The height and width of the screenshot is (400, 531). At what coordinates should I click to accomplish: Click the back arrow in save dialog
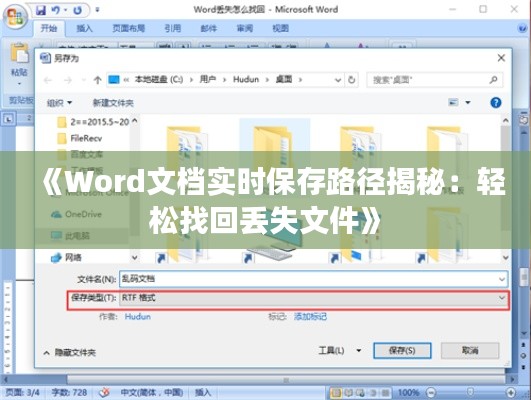[48, 80]
